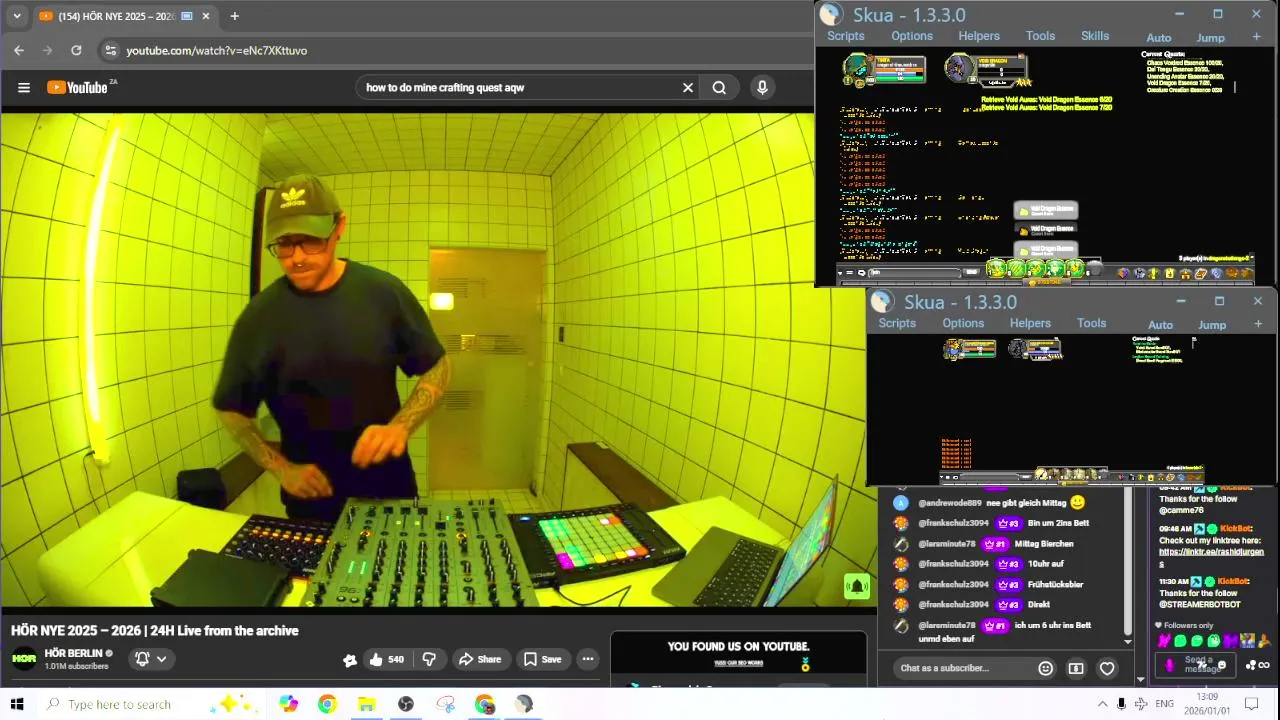Screen dimensions: 1280x720
Task: Open more actions for the video
Action: pos(588,659)
